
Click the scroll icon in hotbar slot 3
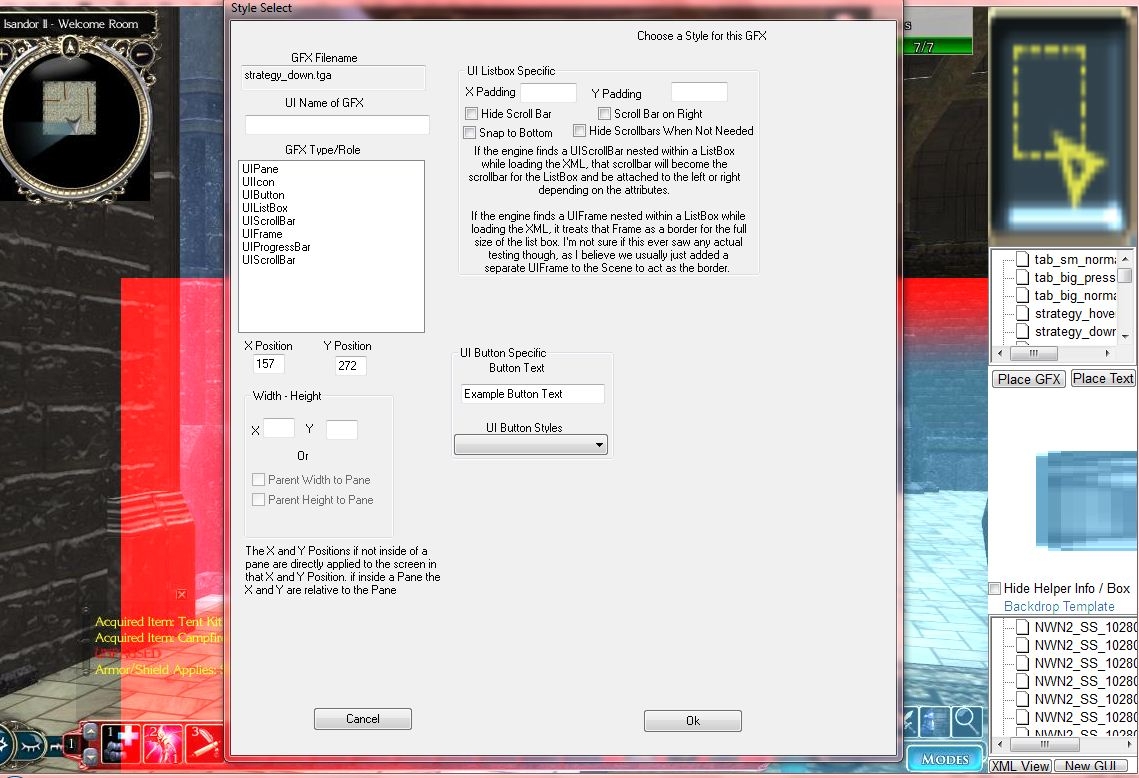[204, 742]
